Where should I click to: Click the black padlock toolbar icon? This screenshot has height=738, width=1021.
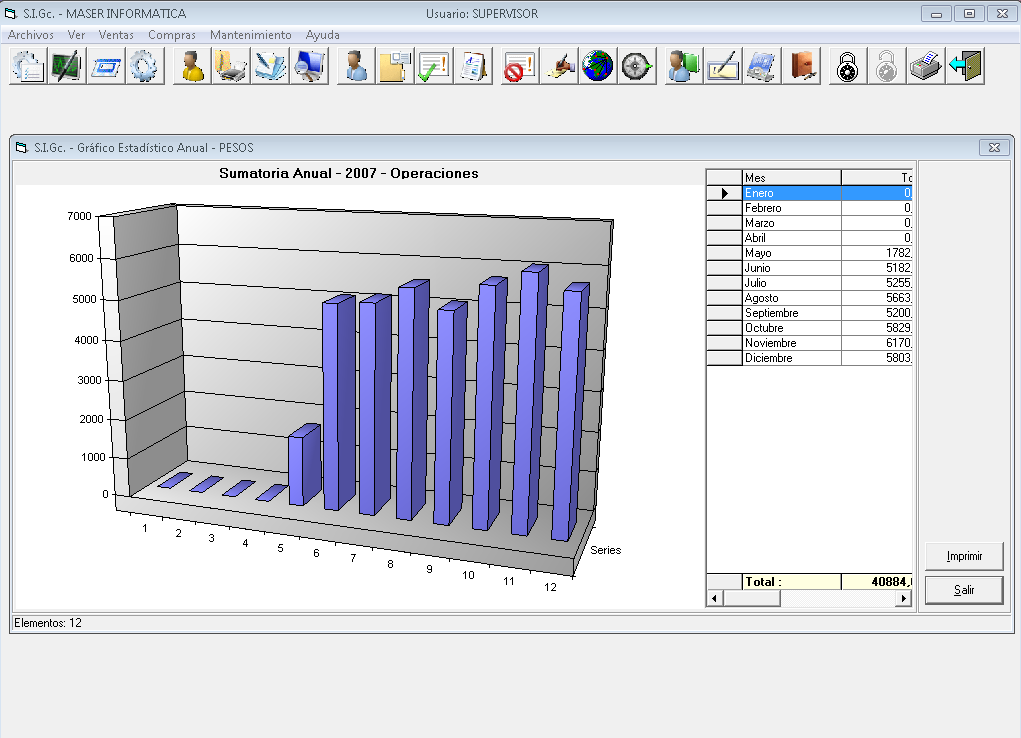click(x=848, y=66)
